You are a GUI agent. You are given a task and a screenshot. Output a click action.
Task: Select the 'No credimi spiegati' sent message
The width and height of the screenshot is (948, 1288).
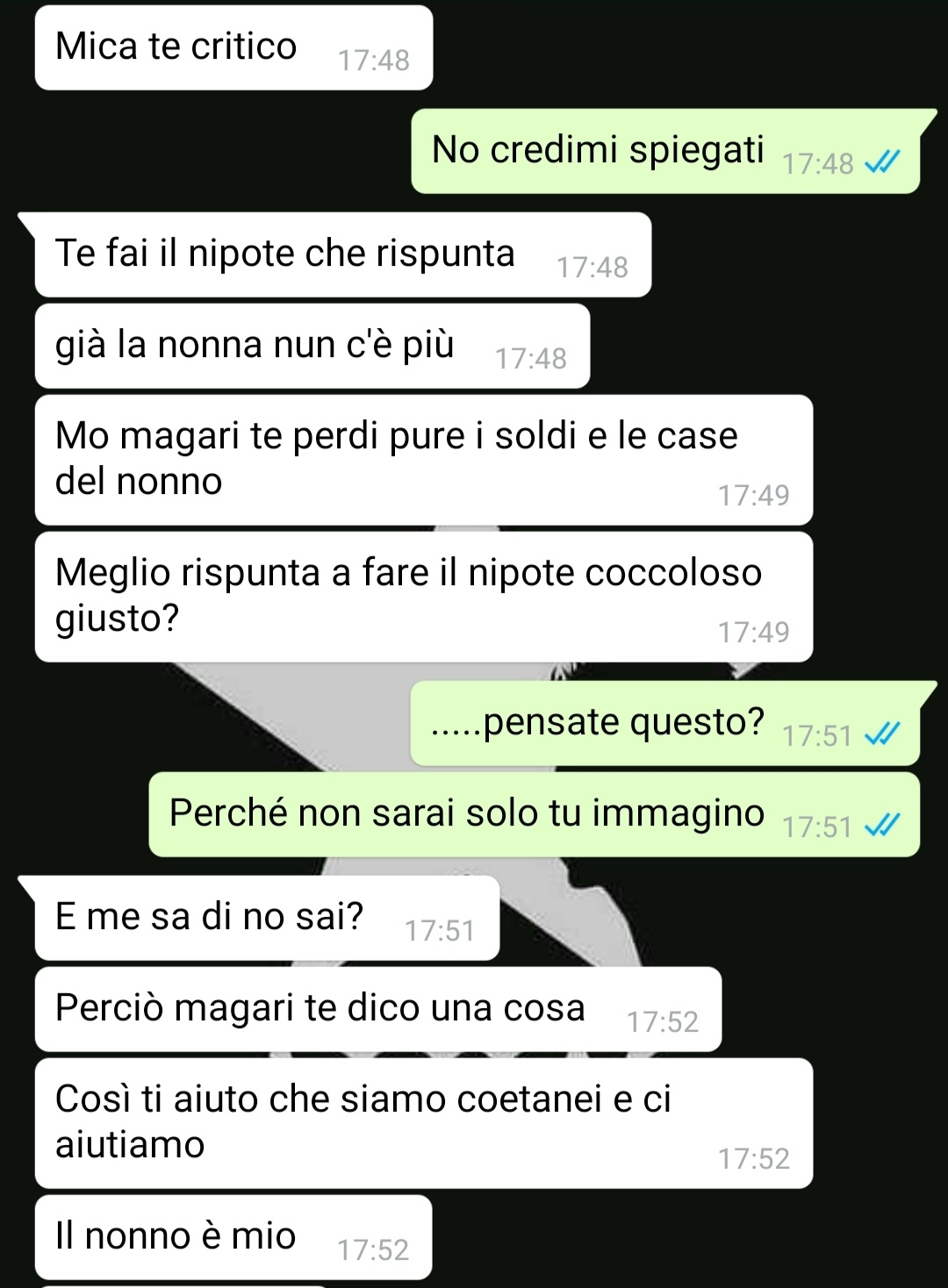[x=665, y=151]
